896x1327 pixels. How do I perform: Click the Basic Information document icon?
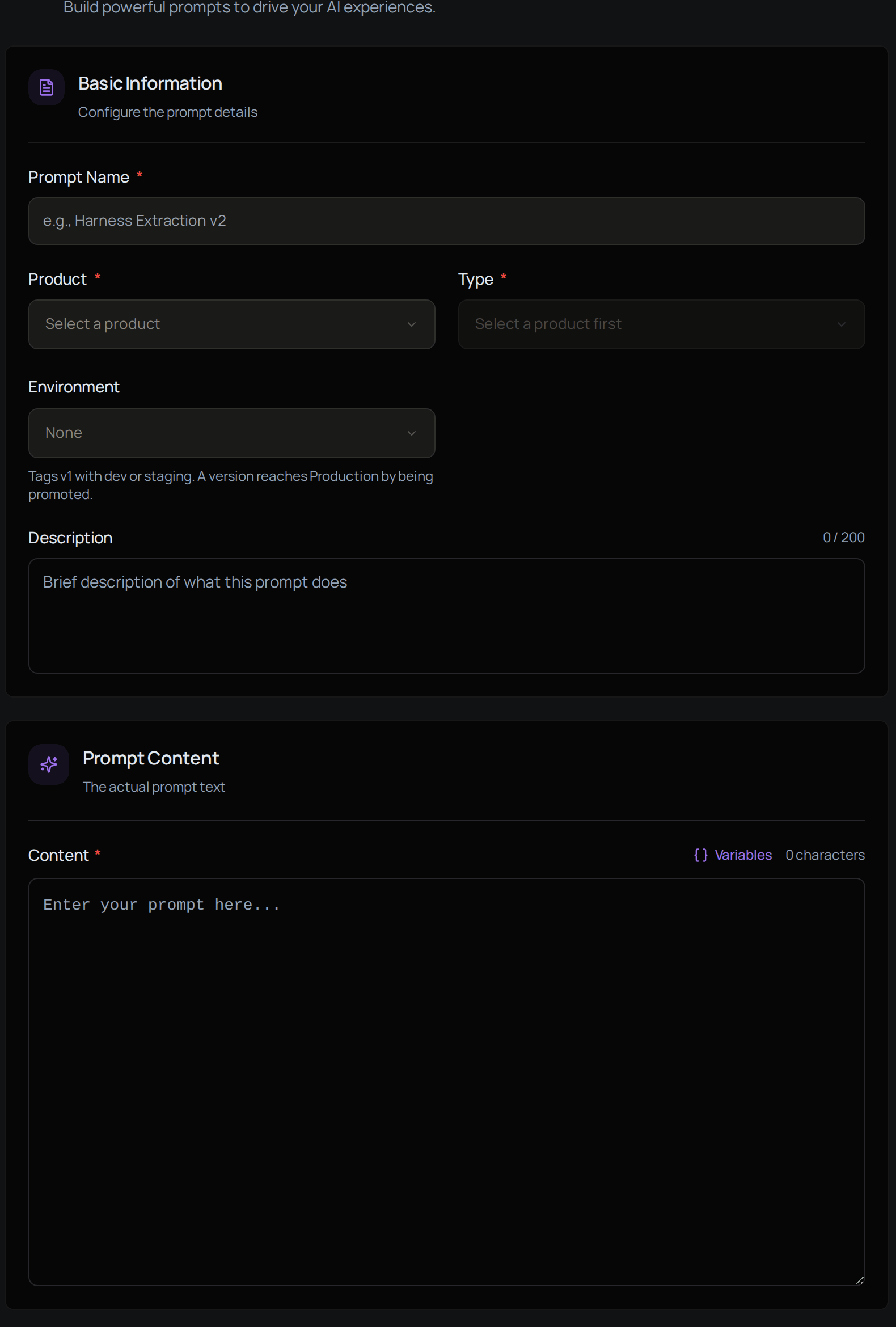click(x=47, y=87)
